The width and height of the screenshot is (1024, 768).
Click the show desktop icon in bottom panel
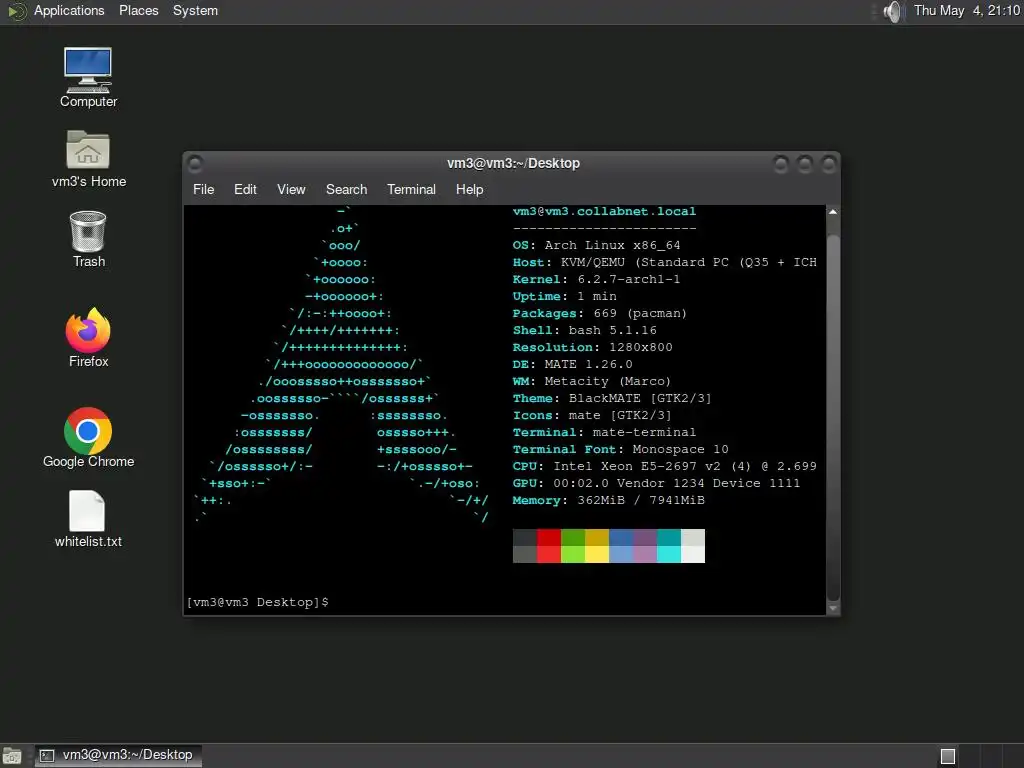click(x=12, y=756)
